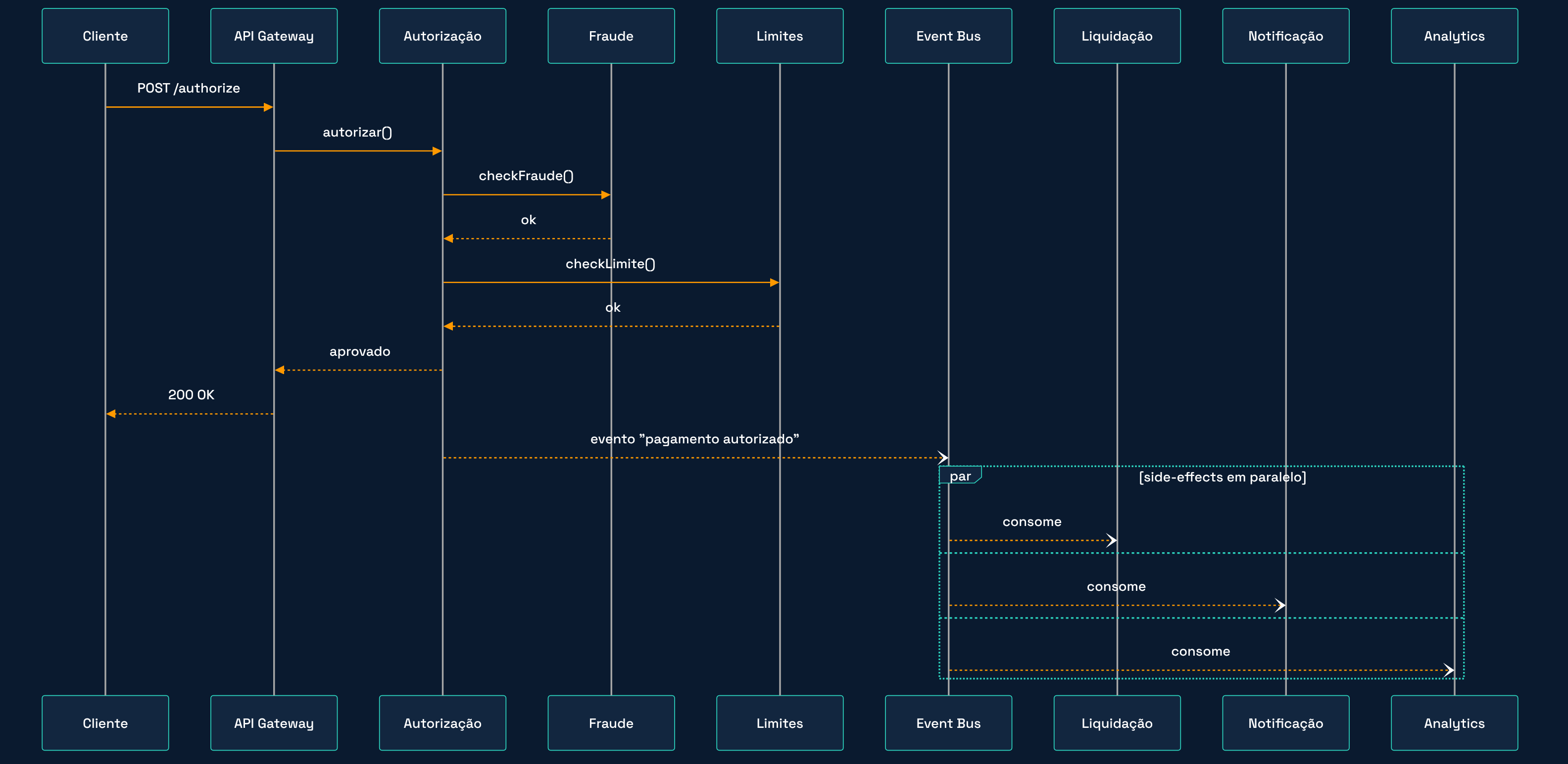Select the top Fraude participant box
The width and height of the screenshot is (1568, 764).
pyautogui.click(x=611, y=36)
